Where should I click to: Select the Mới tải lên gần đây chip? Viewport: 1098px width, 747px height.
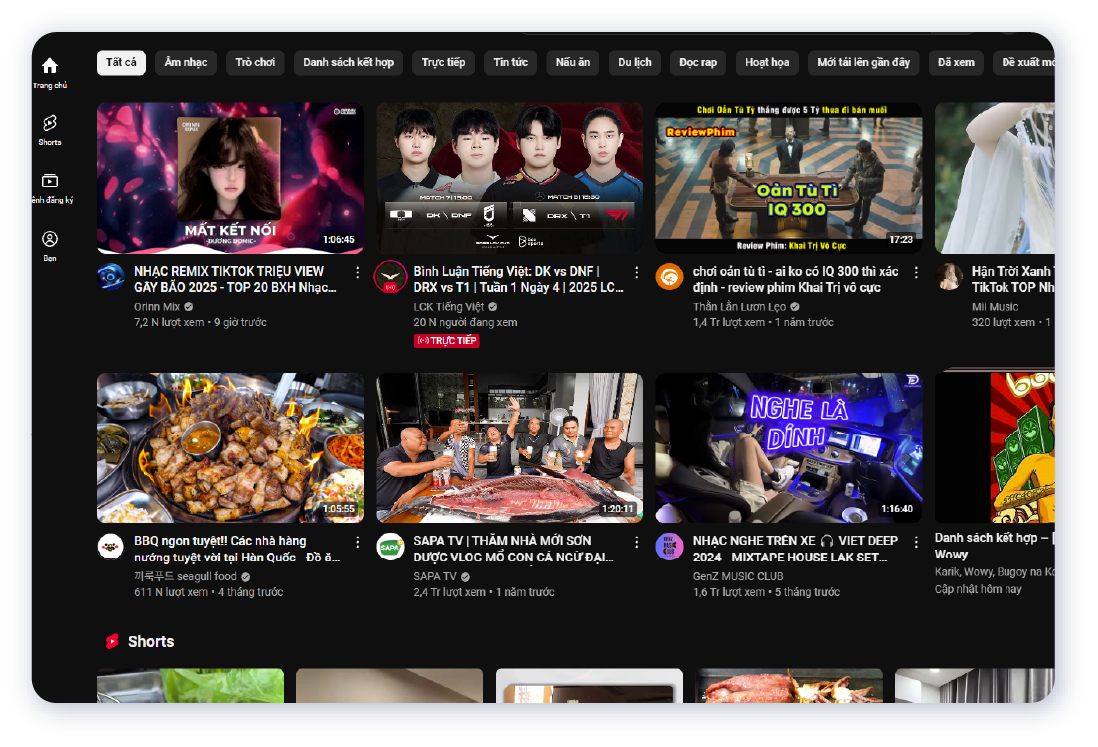coord(863,62)
